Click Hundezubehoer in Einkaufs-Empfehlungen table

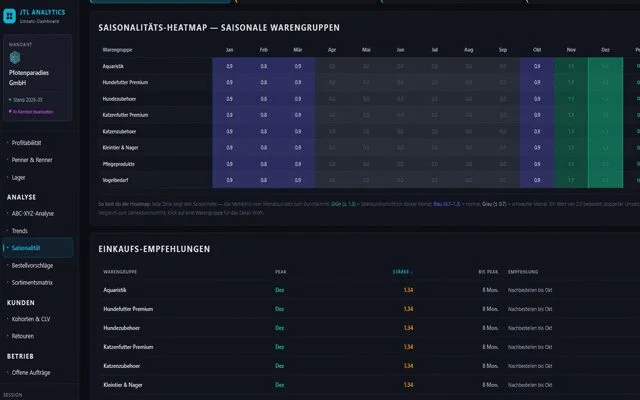click(122, 328)
